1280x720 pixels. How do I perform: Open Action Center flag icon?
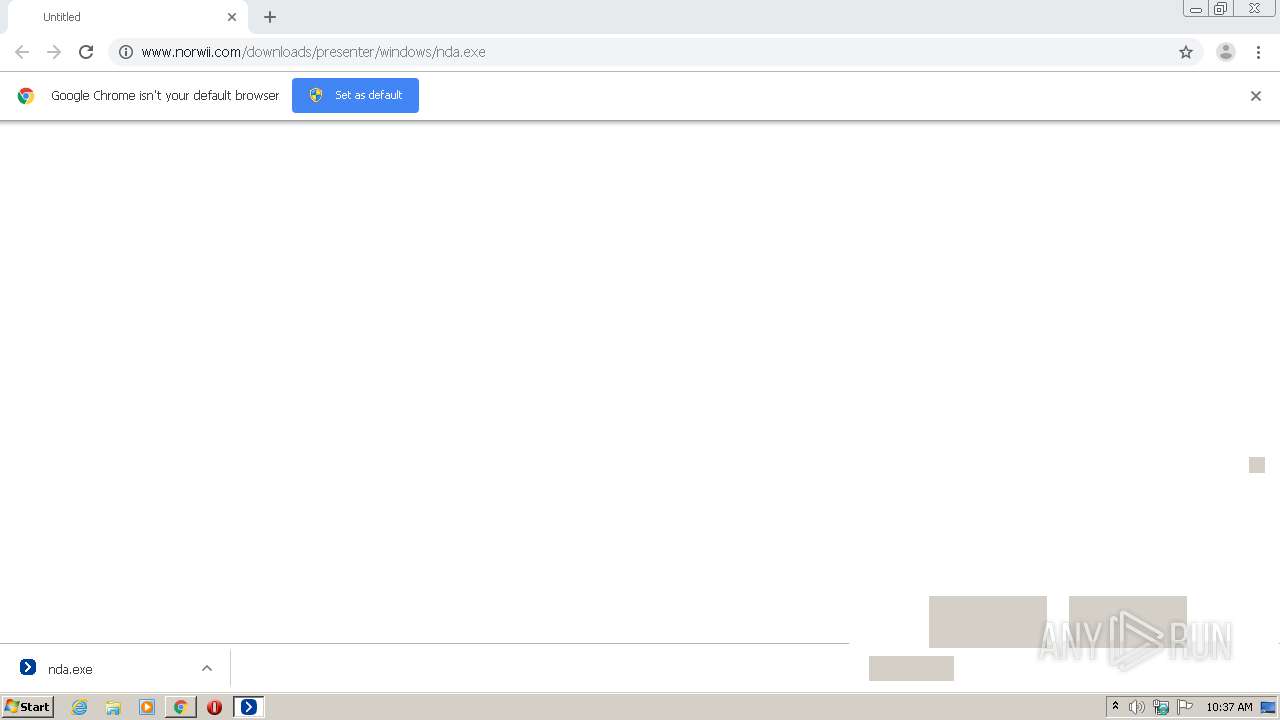click(x=1185, y=707)
